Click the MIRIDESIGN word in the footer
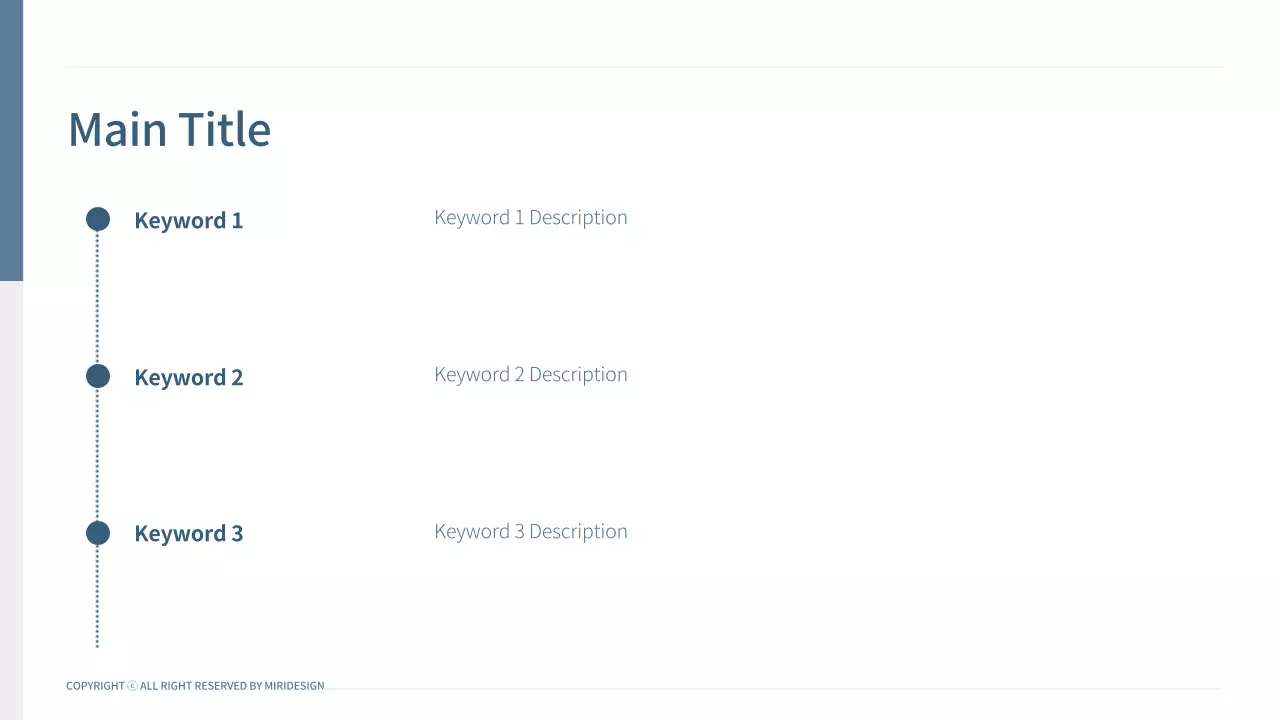The width and height of the screenshot is (1280, 720). 294,686
